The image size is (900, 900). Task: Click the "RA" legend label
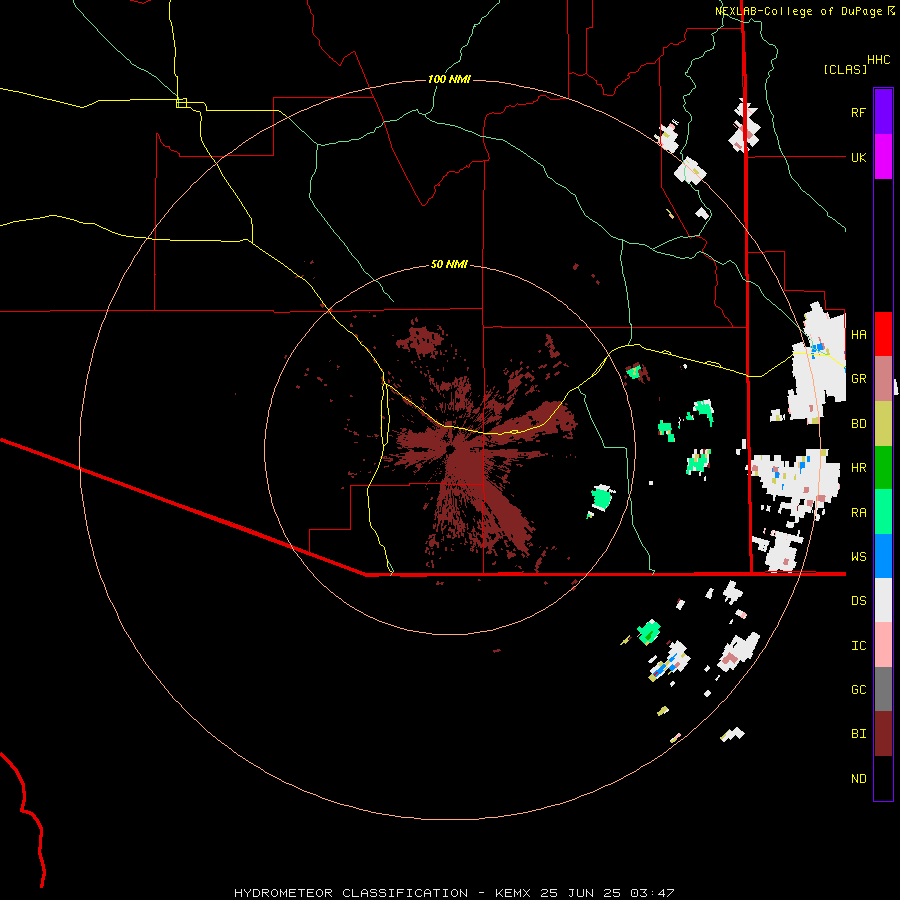click(x=858, y=513)
